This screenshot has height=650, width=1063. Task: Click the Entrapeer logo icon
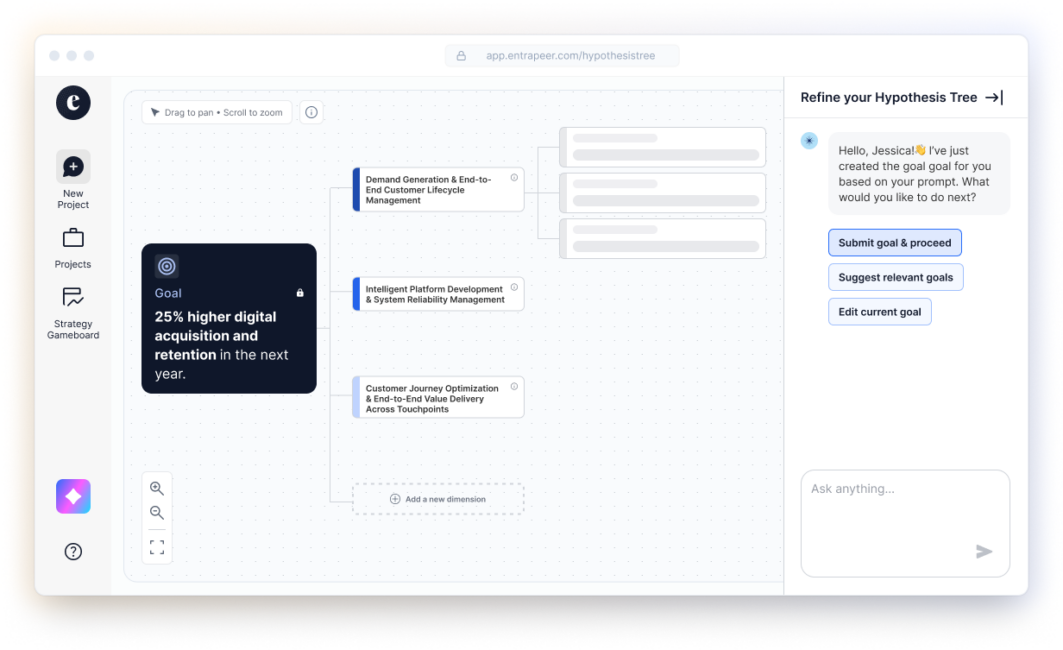(73, 103)
